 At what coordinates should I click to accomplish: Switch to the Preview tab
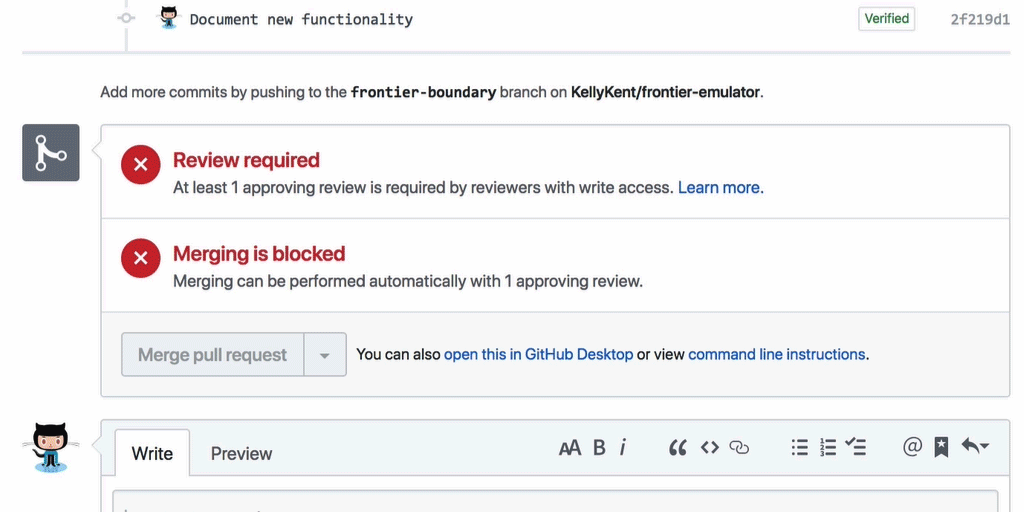(241, 454)
